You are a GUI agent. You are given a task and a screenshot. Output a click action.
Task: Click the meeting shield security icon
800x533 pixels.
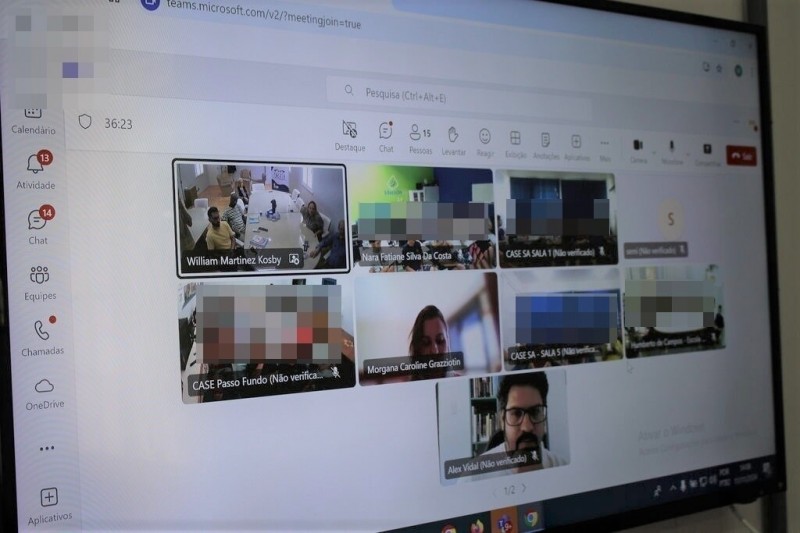tap(85, 122)
